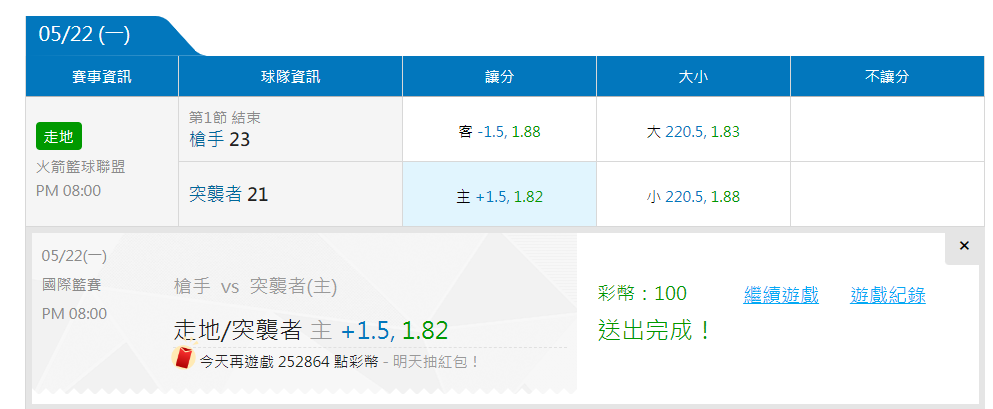Click the 大小 column header
Image resolution: width=993 pixels, height=409 pixels.
coord(693,77)
